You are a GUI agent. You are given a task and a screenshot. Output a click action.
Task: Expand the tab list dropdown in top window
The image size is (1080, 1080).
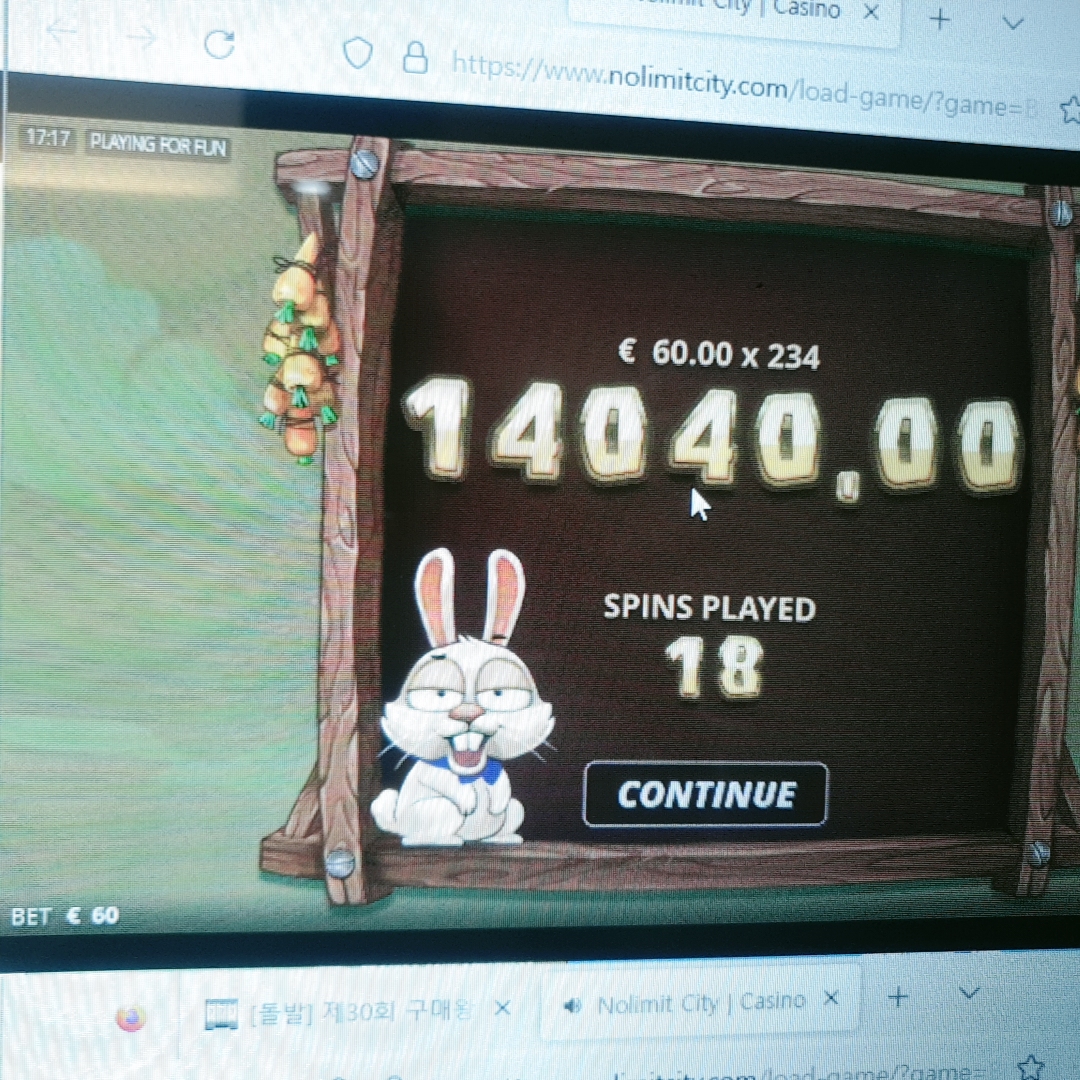click(1012, 23)
